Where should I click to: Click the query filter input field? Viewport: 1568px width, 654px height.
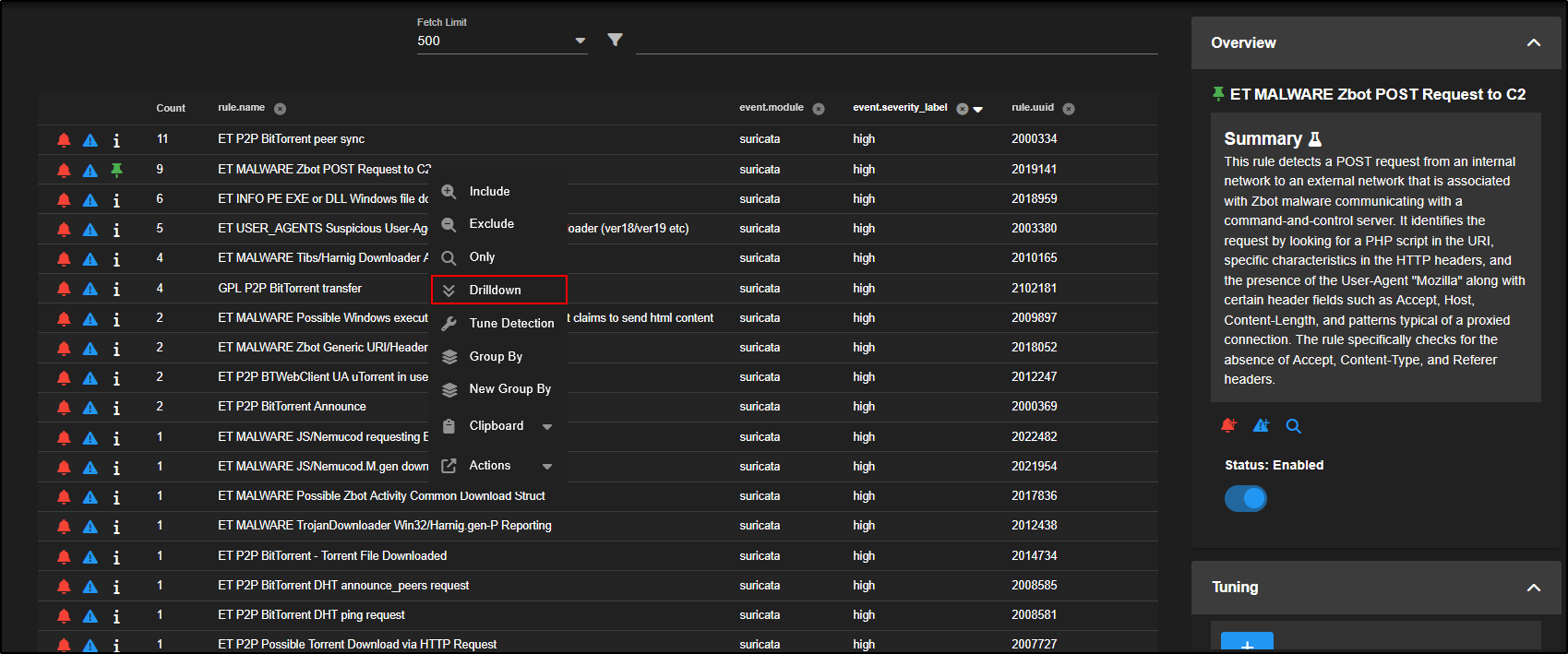(x=895, y=41)
